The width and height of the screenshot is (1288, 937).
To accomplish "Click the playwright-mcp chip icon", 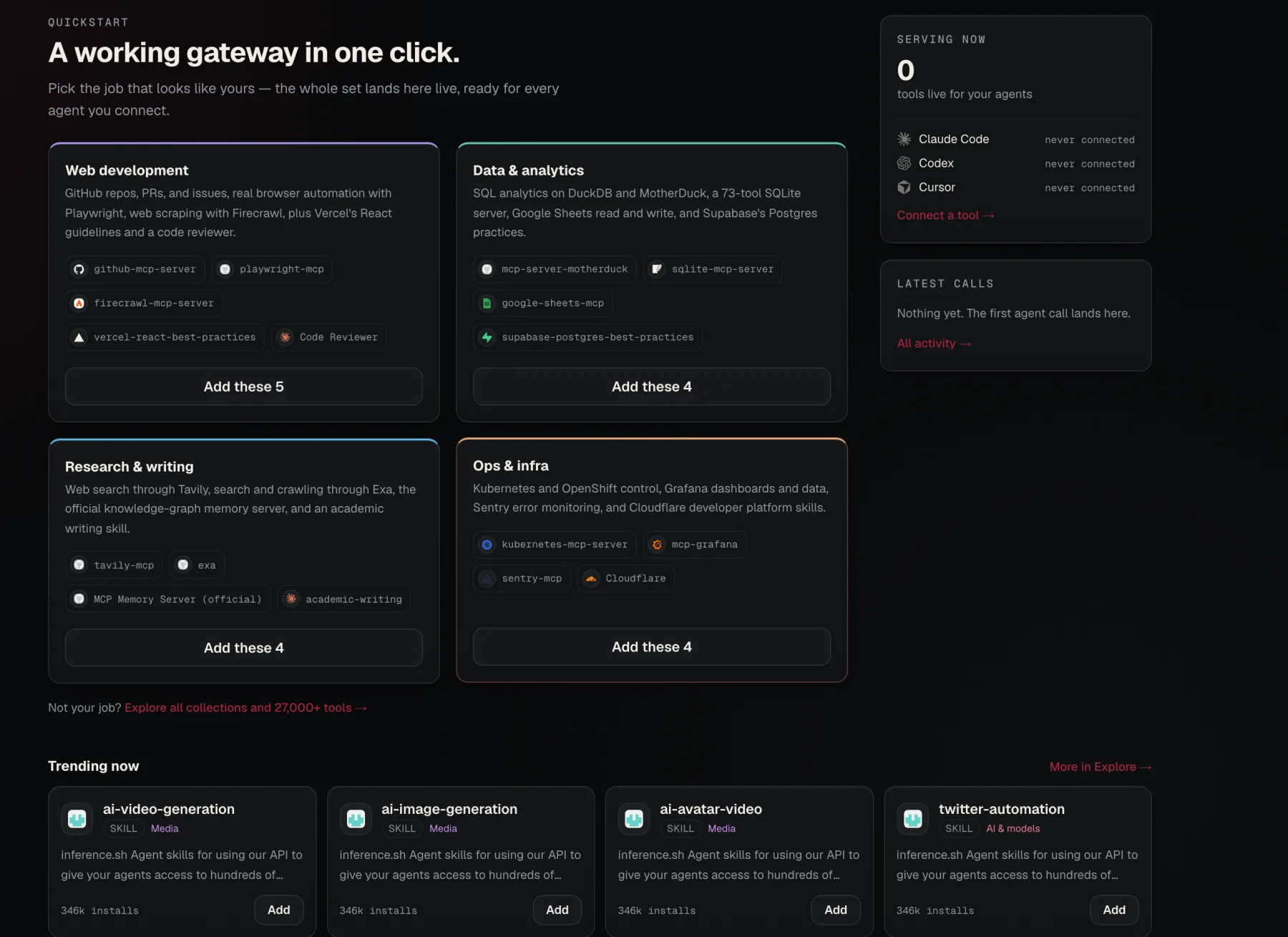I will [x=225, y=269].
